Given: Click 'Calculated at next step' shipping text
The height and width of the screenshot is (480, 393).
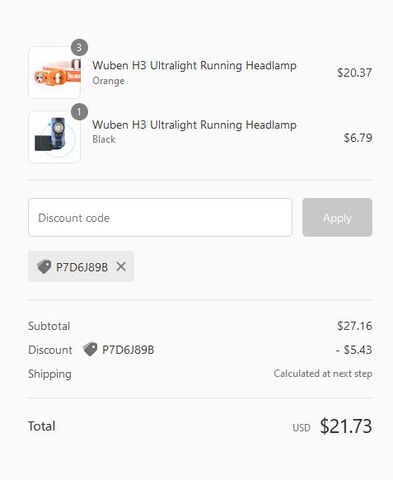Looking at the screenshot, I should tap(323, 374).
